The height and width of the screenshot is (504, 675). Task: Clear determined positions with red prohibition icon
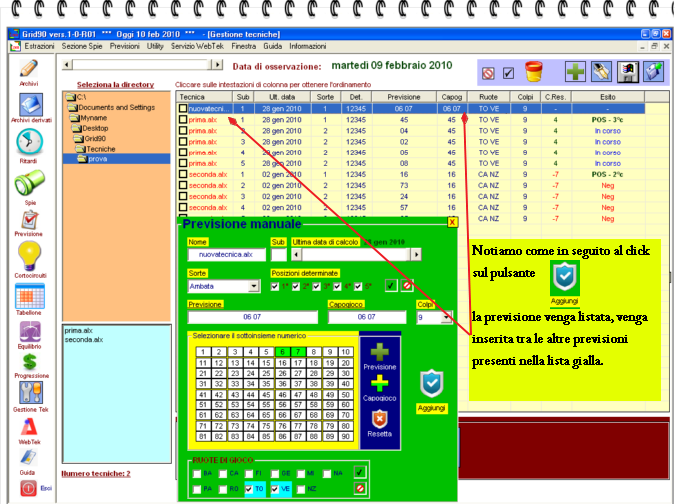[407, 285]
